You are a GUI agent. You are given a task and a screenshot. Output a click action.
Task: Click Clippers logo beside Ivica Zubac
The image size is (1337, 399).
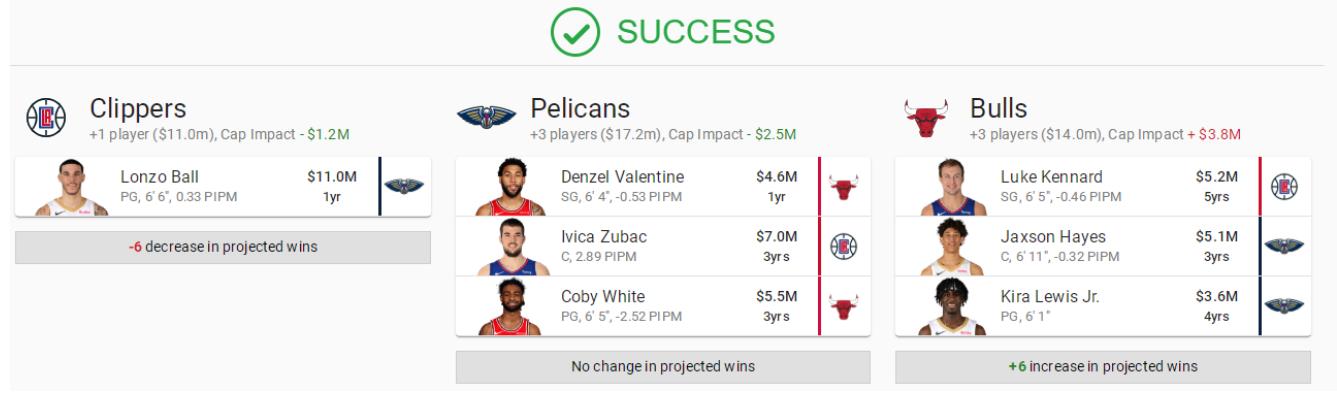click(x=846, y=246)
